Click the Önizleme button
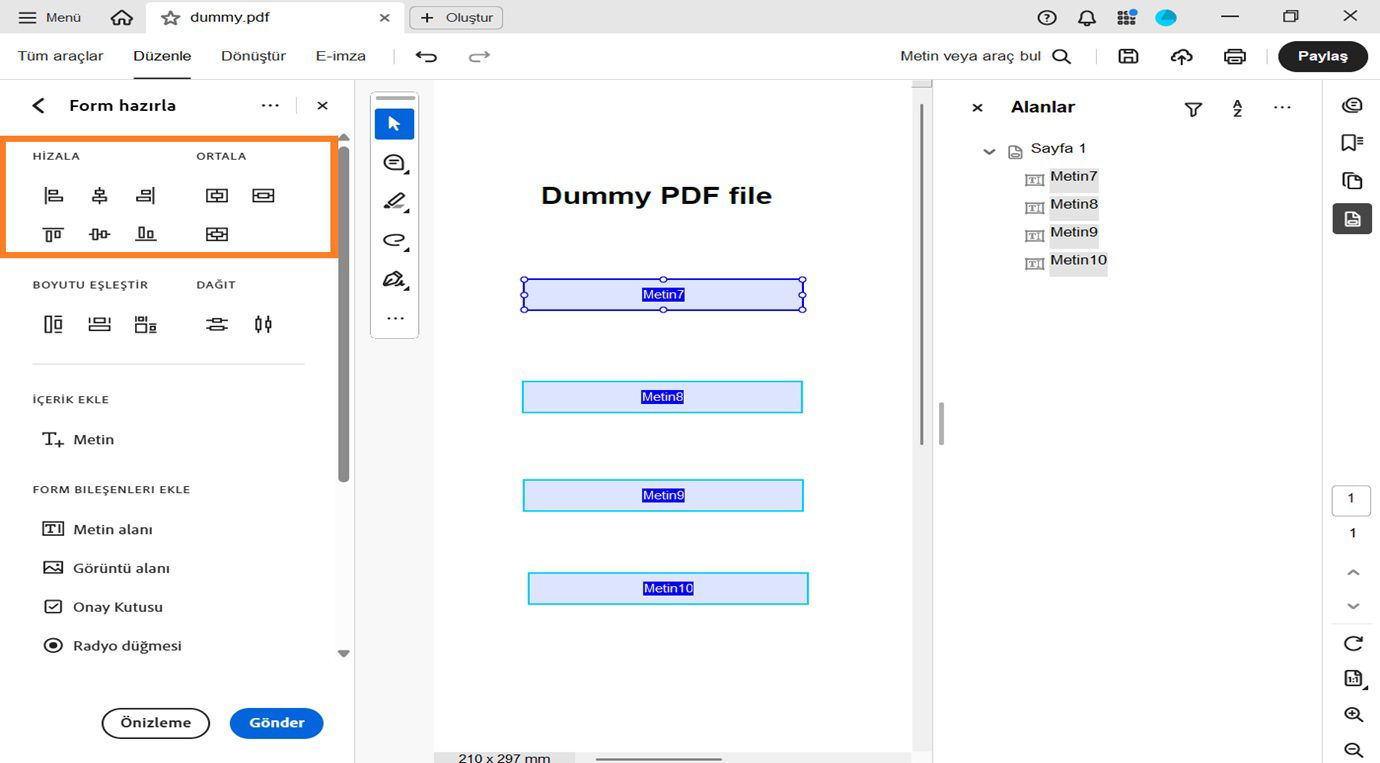Viewport: 1380px width, 763px height. pyautogui.click(x=156, y=723)
